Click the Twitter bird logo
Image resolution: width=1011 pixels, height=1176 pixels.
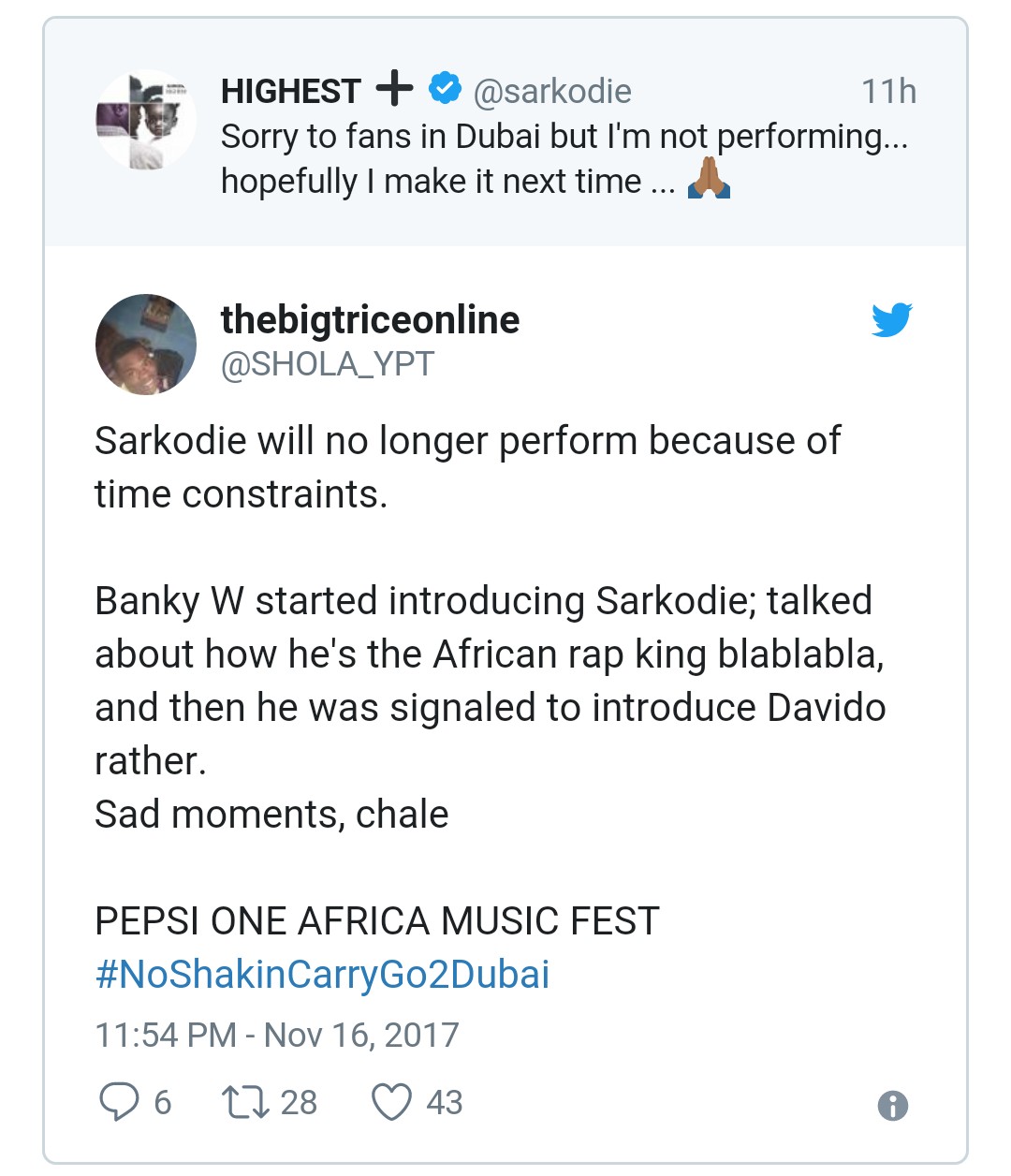891,320
